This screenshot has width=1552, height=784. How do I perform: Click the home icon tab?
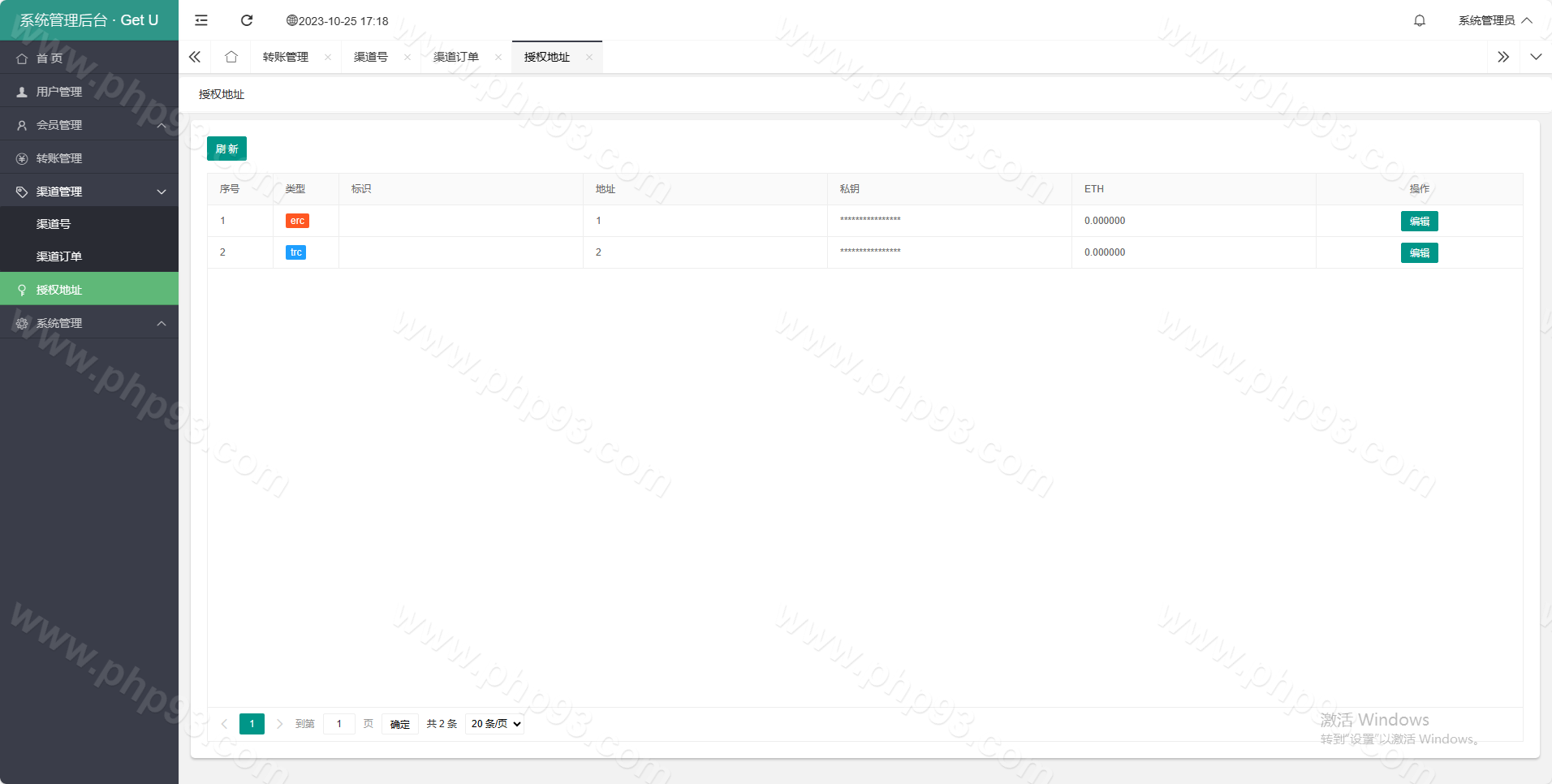tap(231, 57)
